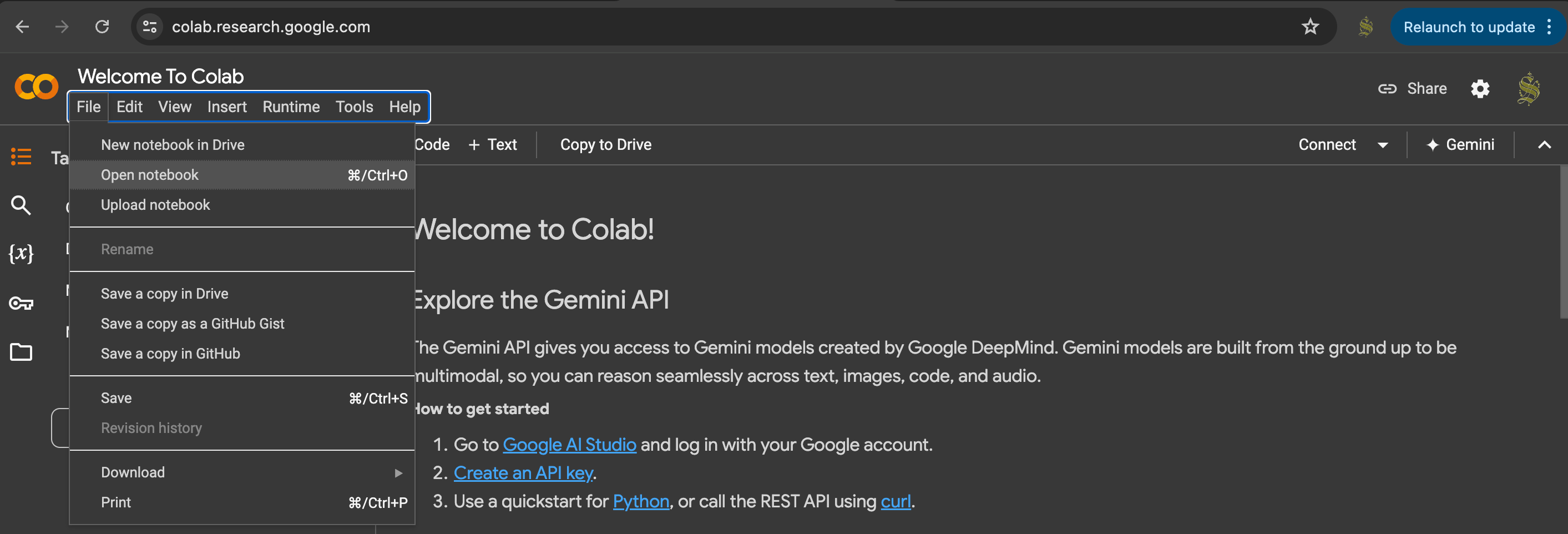The height and width of the screenshot is (534, 1568).
Task: Click the find and replace magnifier icon
Action: point(21,206)
